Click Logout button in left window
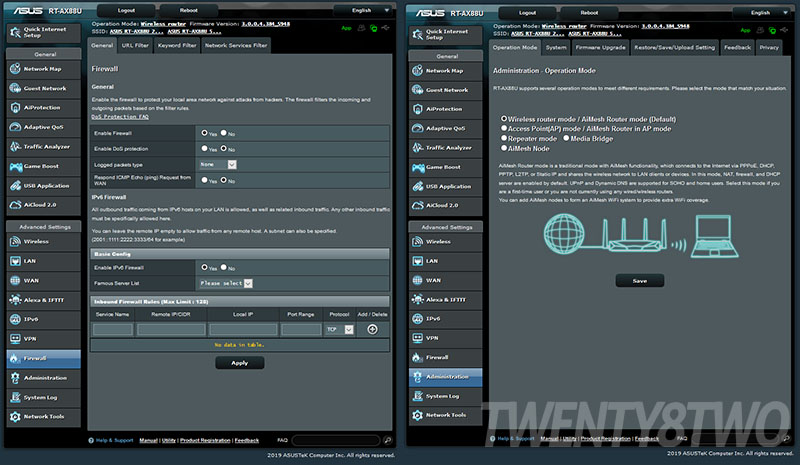 (x=126, y=10)
